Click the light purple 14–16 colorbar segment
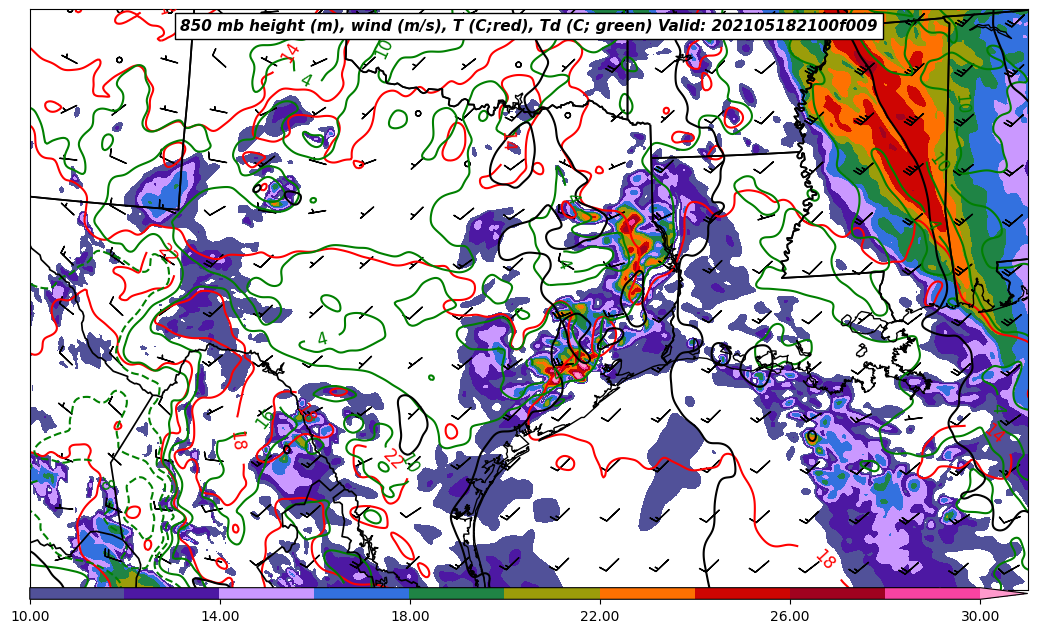 point(267,593)
